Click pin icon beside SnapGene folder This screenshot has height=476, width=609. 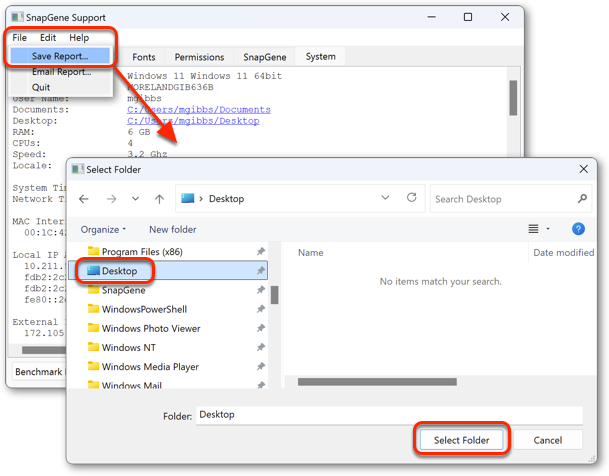click(x=261, y=290)
